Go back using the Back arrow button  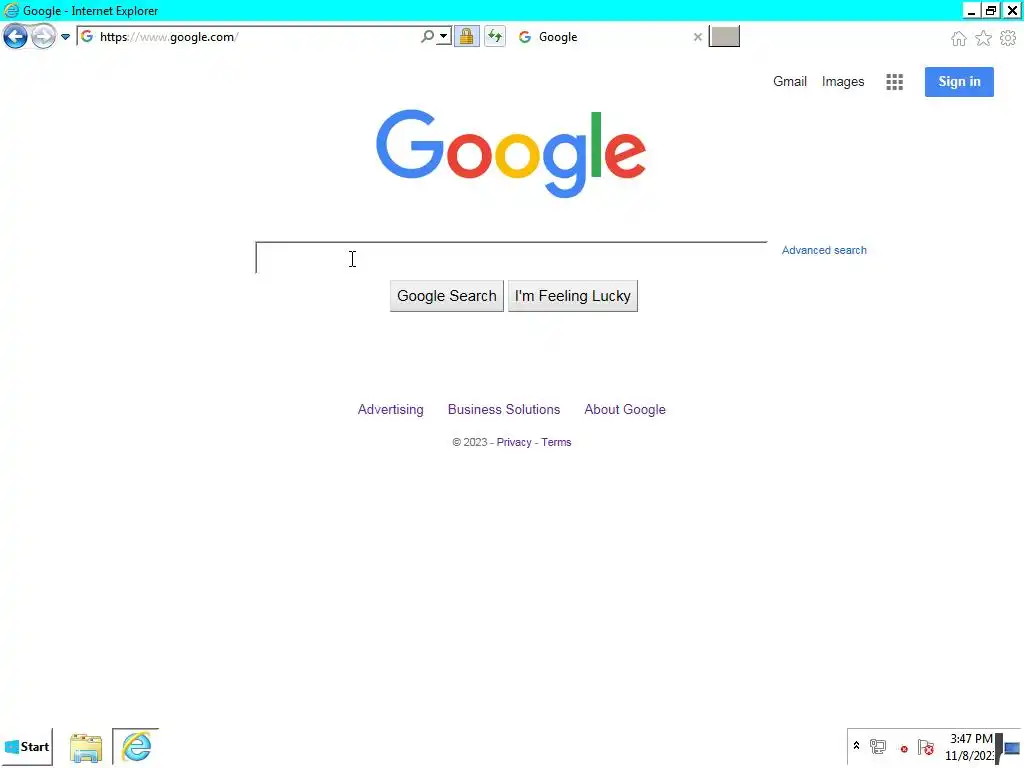point(15,37)
